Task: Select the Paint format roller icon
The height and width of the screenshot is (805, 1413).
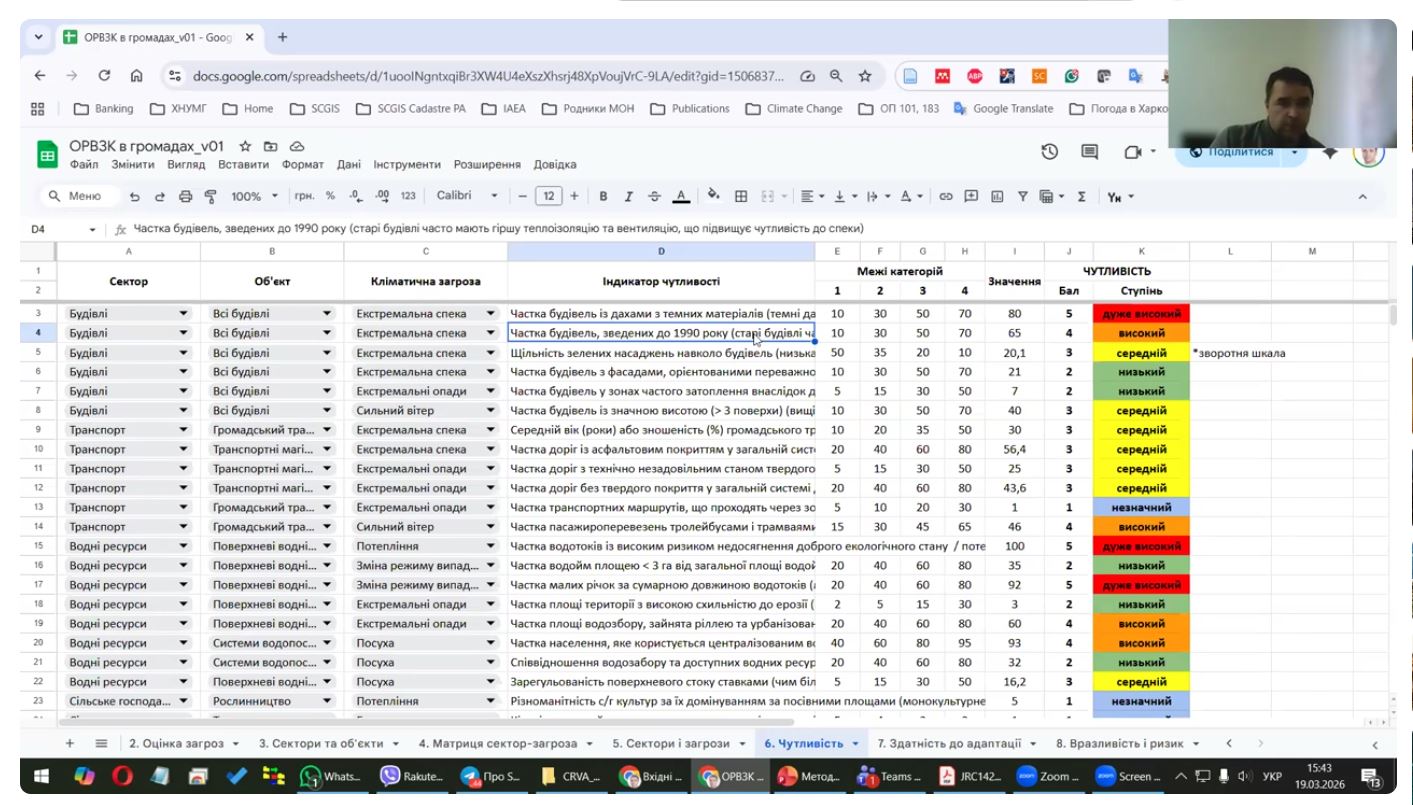Action: 210,197
